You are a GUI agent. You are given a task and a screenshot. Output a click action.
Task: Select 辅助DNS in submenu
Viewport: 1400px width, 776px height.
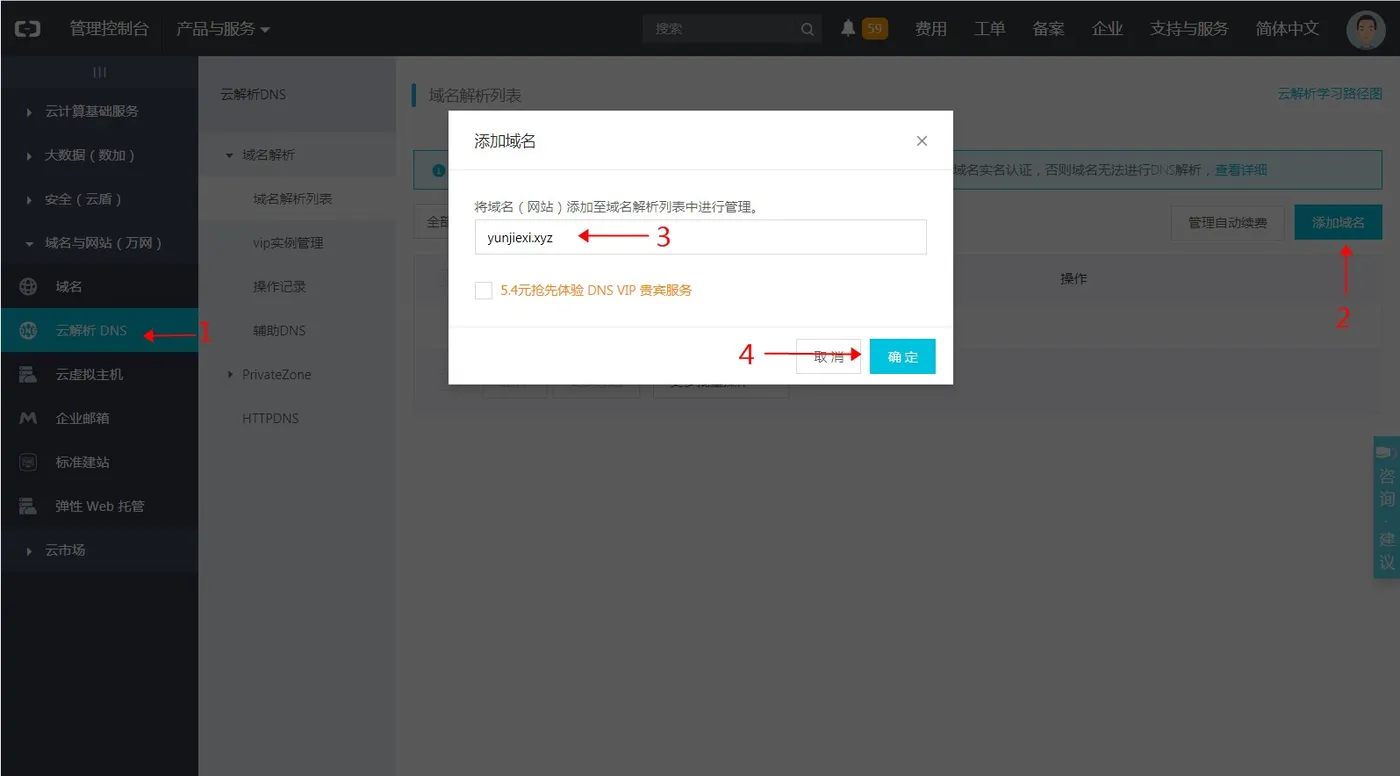279,331
